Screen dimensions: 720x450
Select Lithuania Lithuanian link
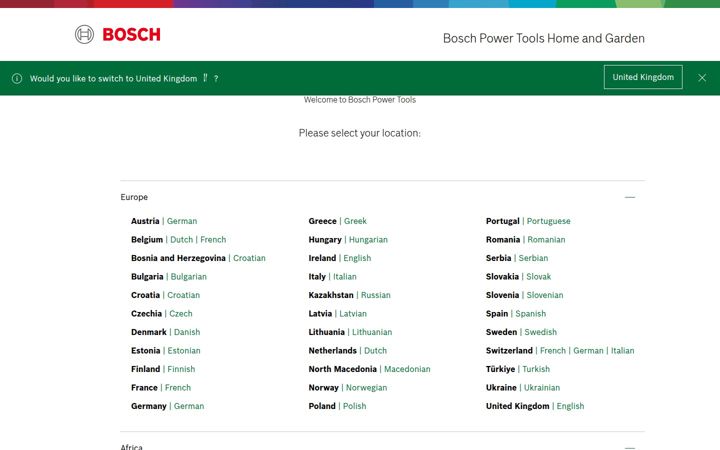372,332
